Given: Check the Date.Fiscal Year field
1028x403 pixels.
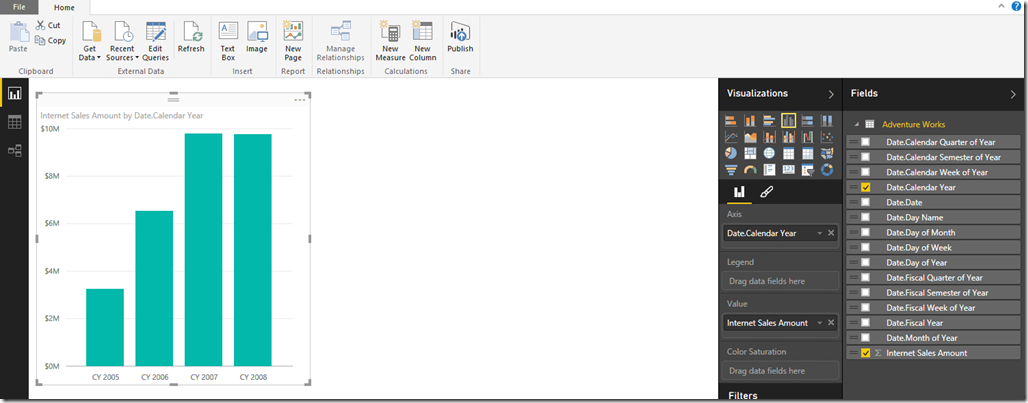Looking at the screenshot, I should click(x=865, y=323).
